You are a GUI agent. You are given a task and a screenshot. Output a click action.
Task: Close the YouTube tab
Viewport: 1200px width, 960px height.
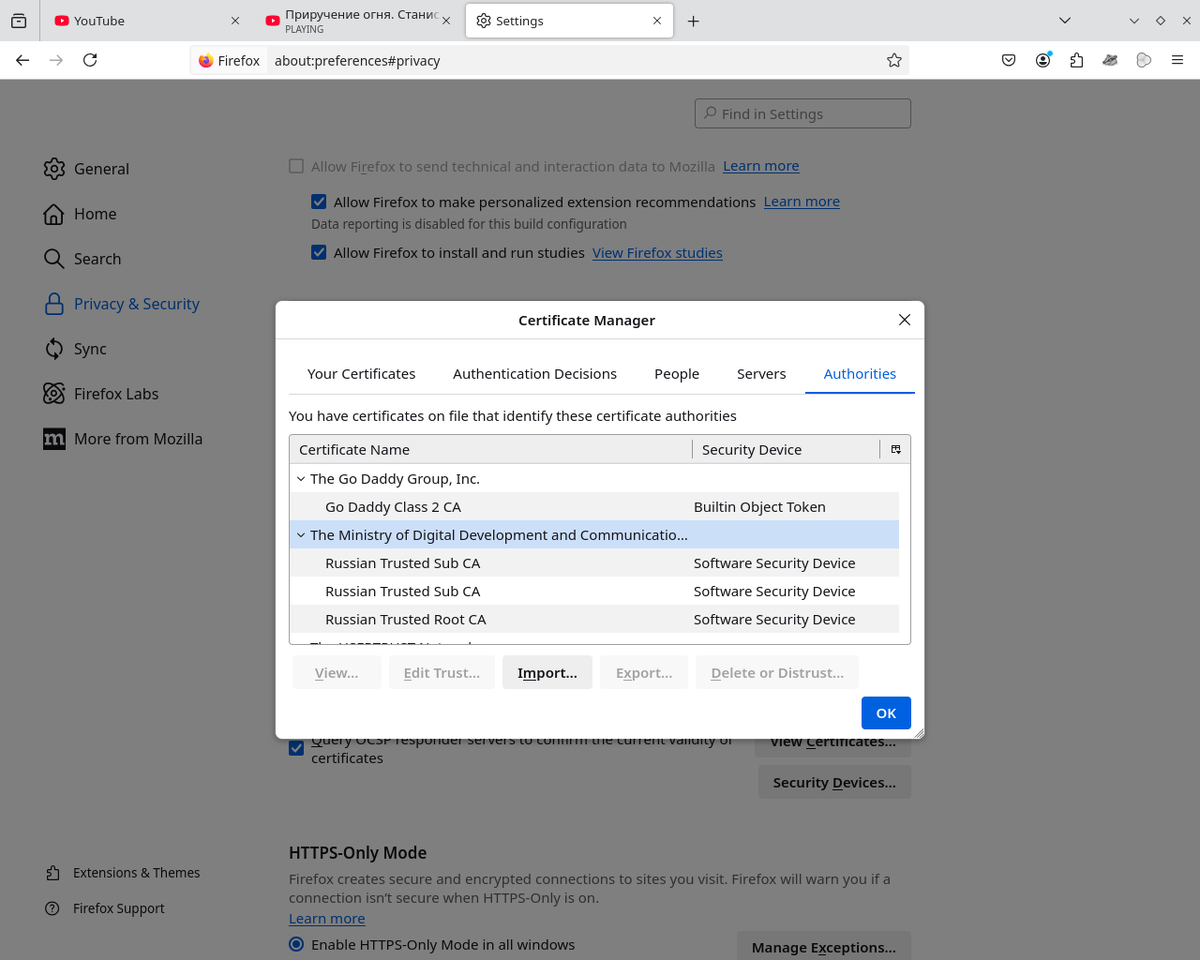pos(235,20)
